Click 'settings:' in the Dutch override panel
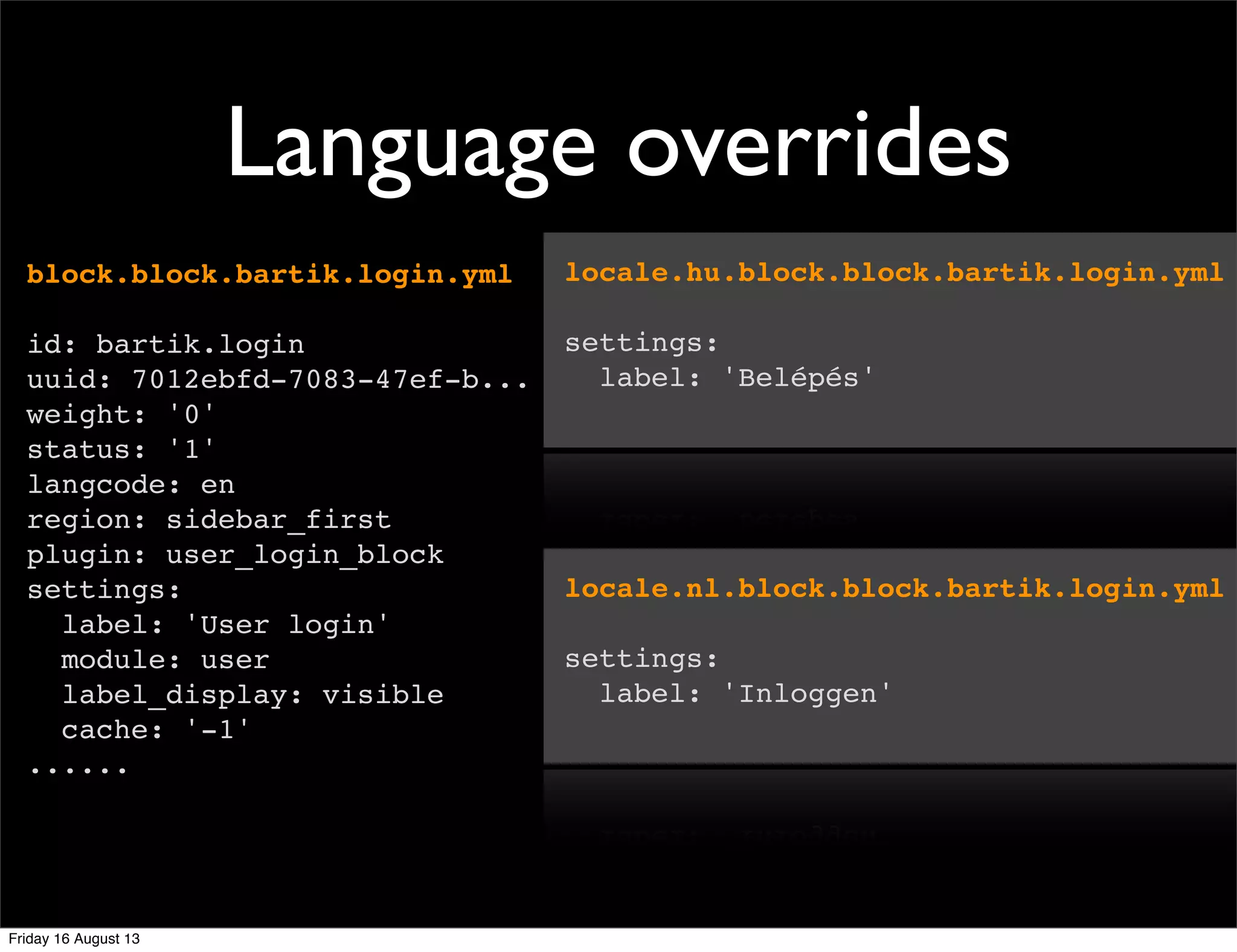This screenshot has width=1237, height=952. (x=641, y=660)
